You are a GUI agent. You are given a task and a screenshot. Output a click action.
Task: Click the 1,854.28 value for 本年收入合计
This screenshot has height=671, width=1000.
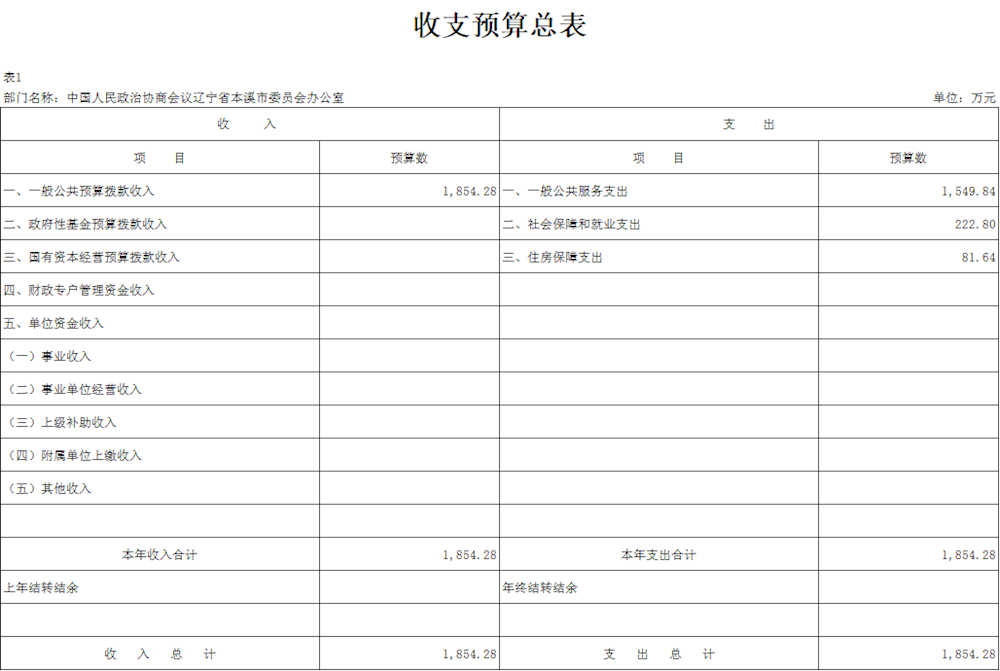[469, 555]
